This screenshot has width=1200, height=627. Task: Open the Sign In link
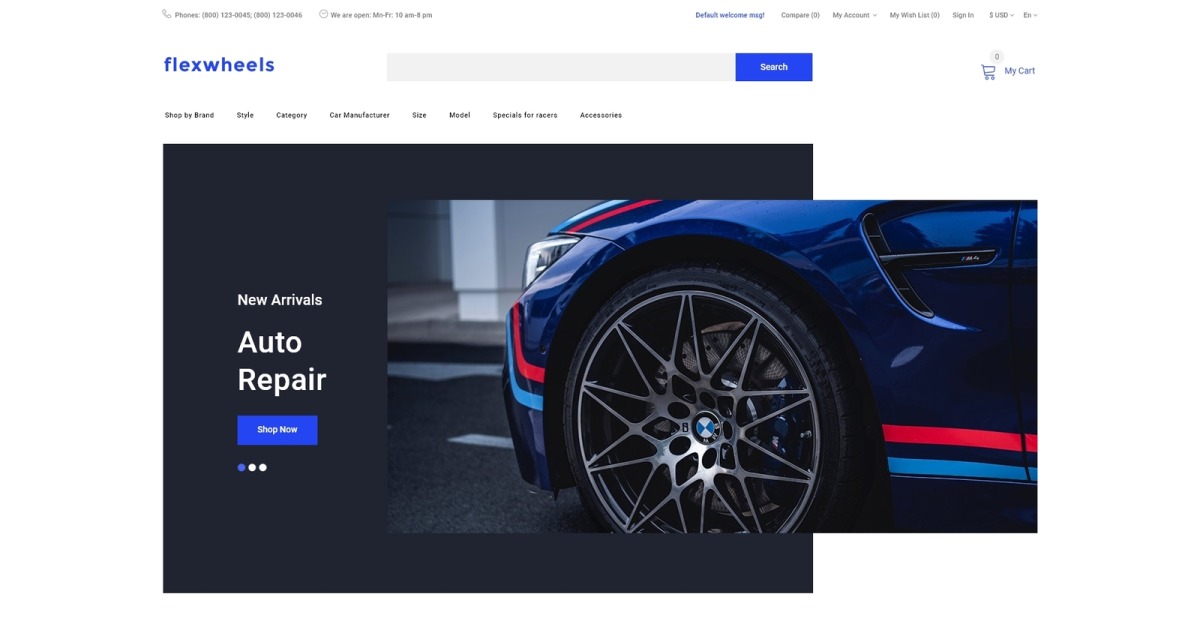tap(963, 15)
